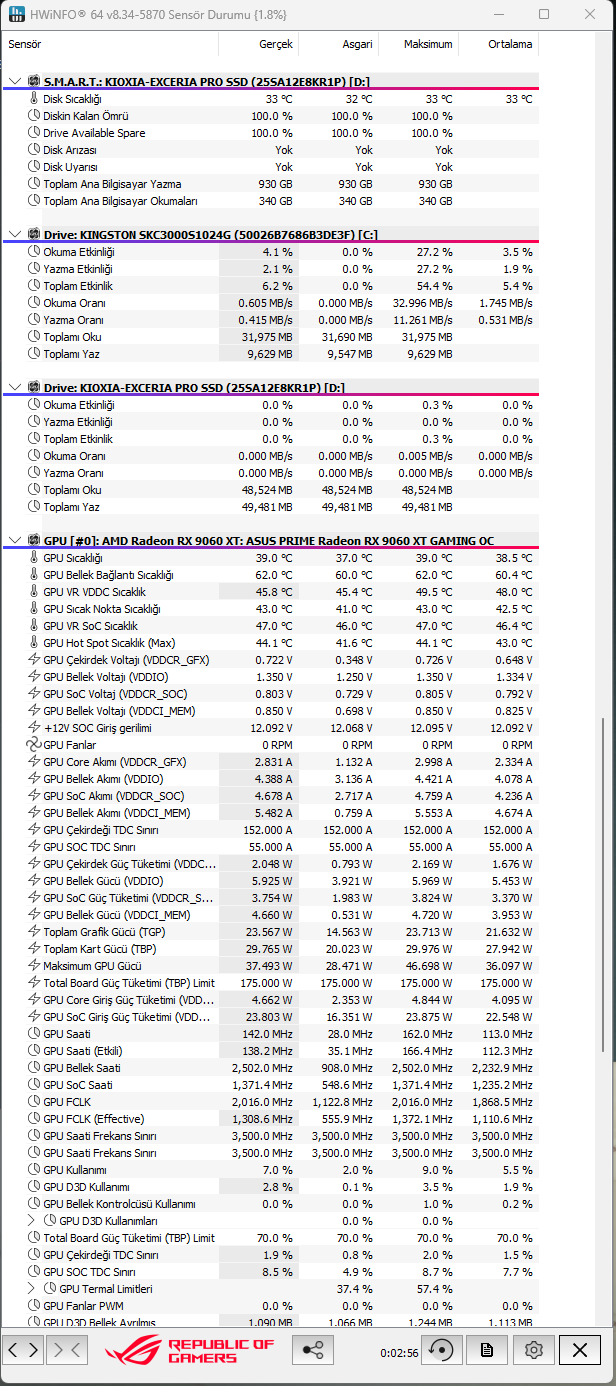Select the GPU Bellek Kontrolcüsü Kullanımı row

click(271, 1204)
